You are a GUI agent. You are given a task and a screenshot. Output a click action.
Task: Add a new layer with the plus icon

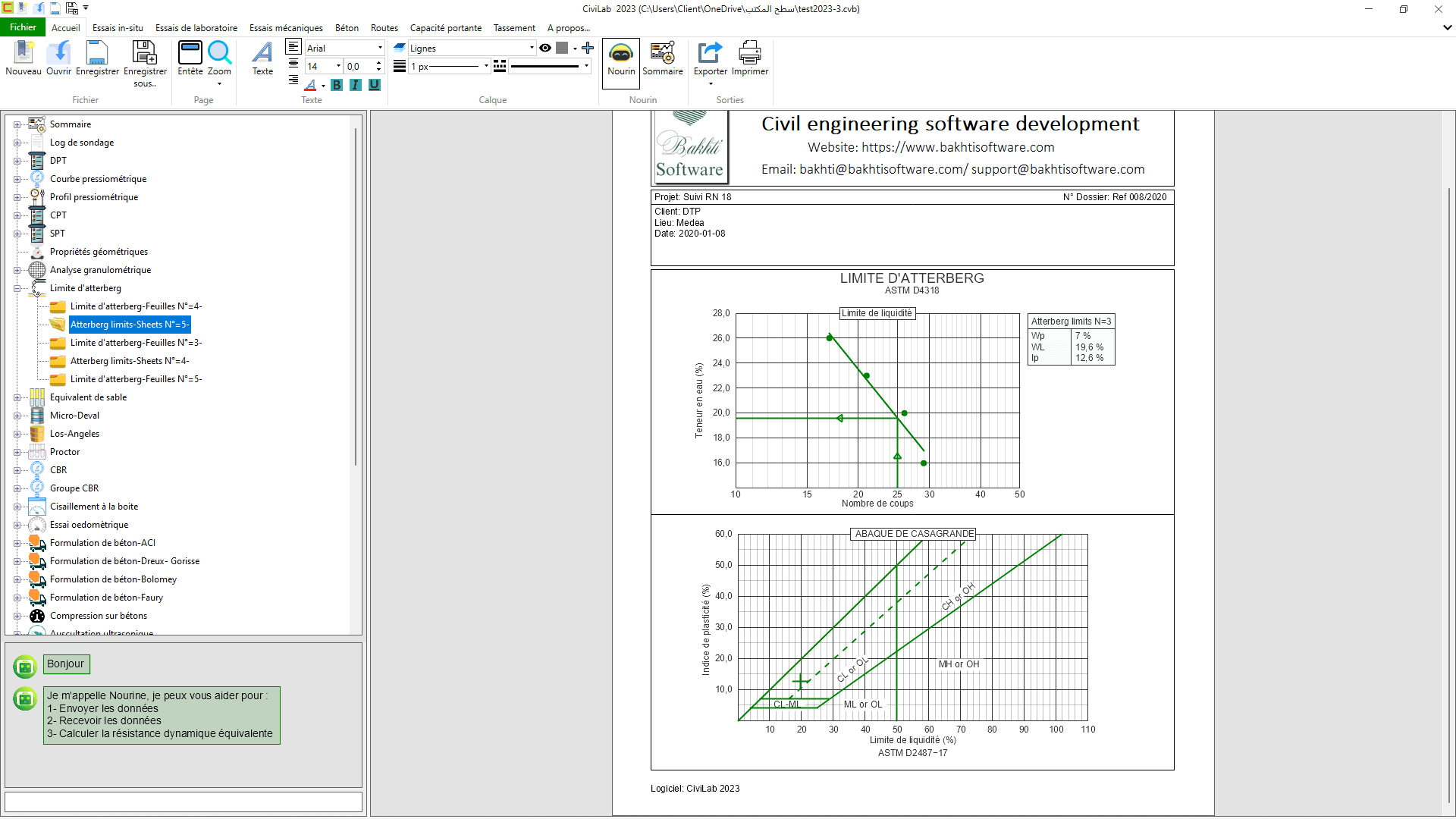[588, 48]
